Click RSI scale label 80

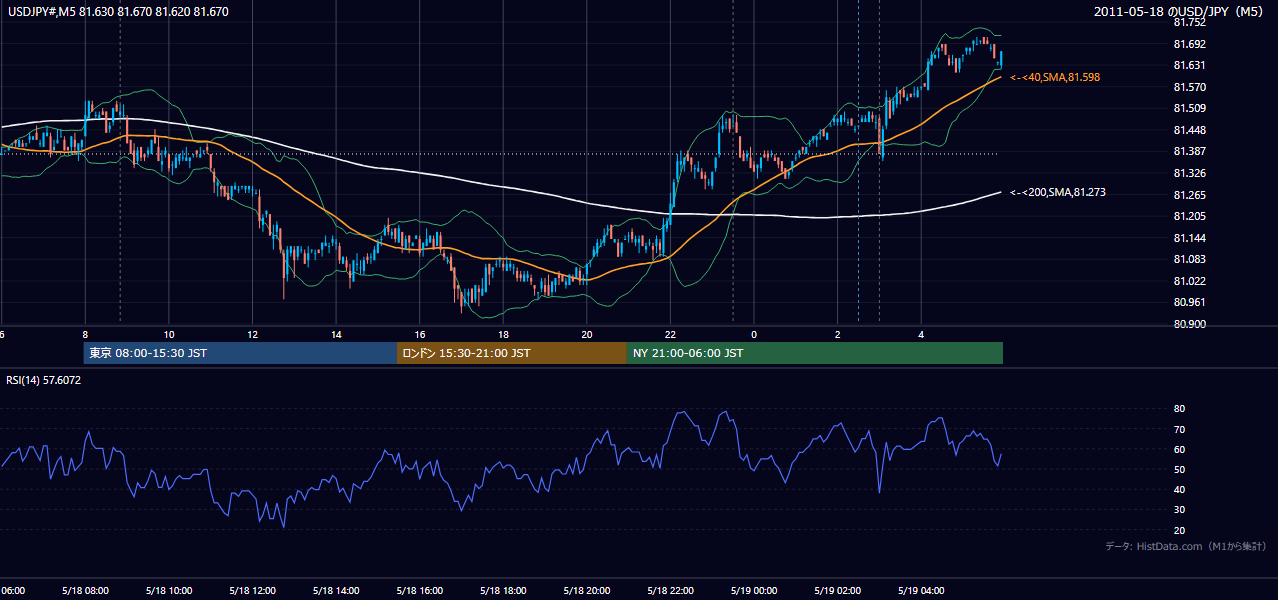coord(1179,409)
